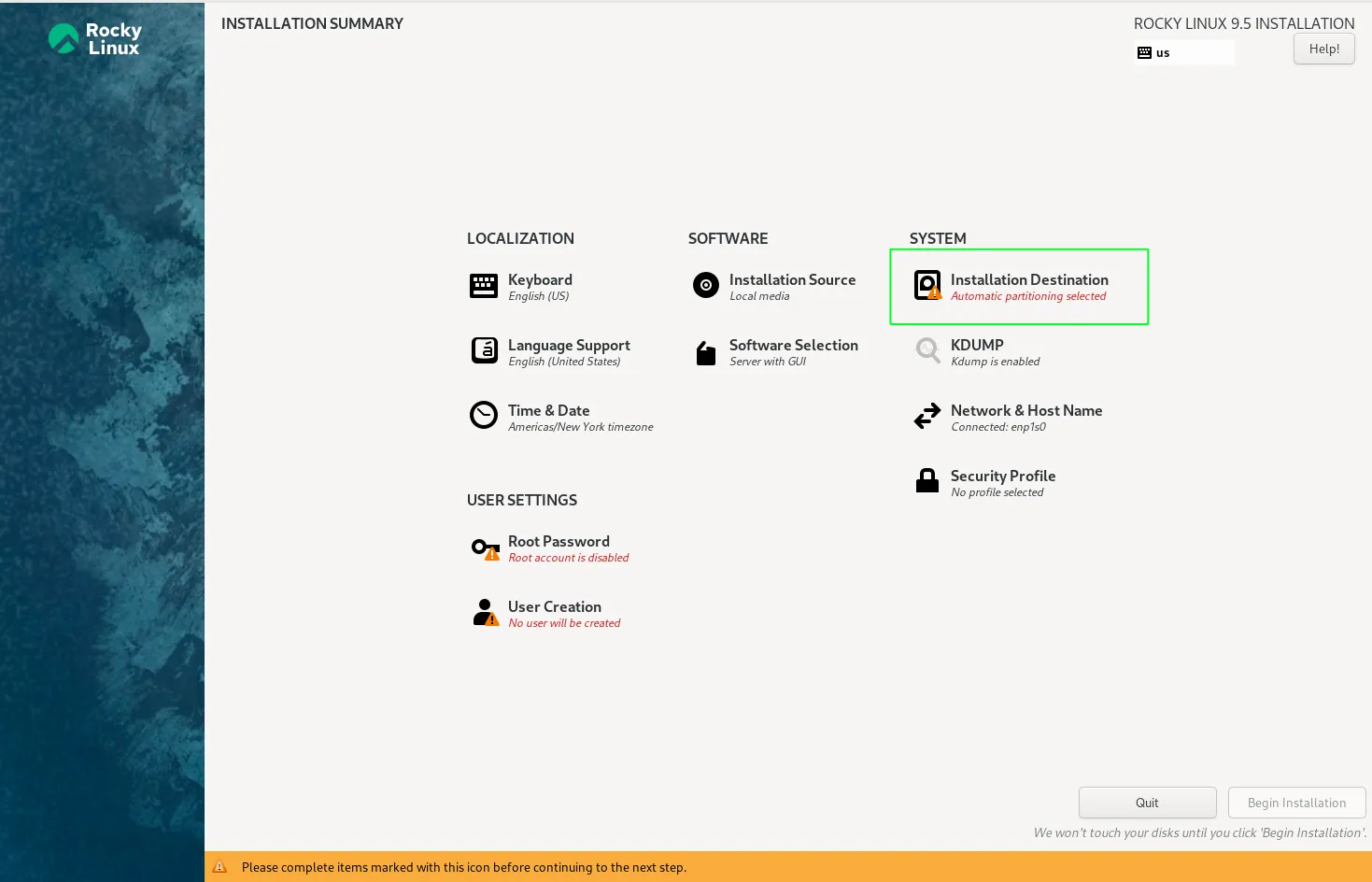Image resolution: width=1372 pixels, height=882 pixels.
Task: Open Software Selection settings
Action: (x=793, y=345)
